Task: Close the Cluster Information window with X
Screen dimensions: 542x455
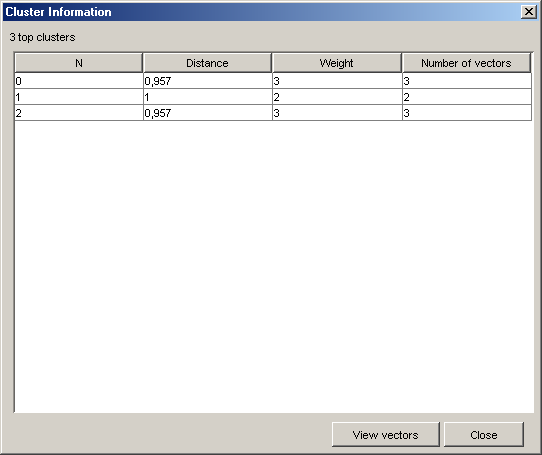Action: (x=529, y=12)
